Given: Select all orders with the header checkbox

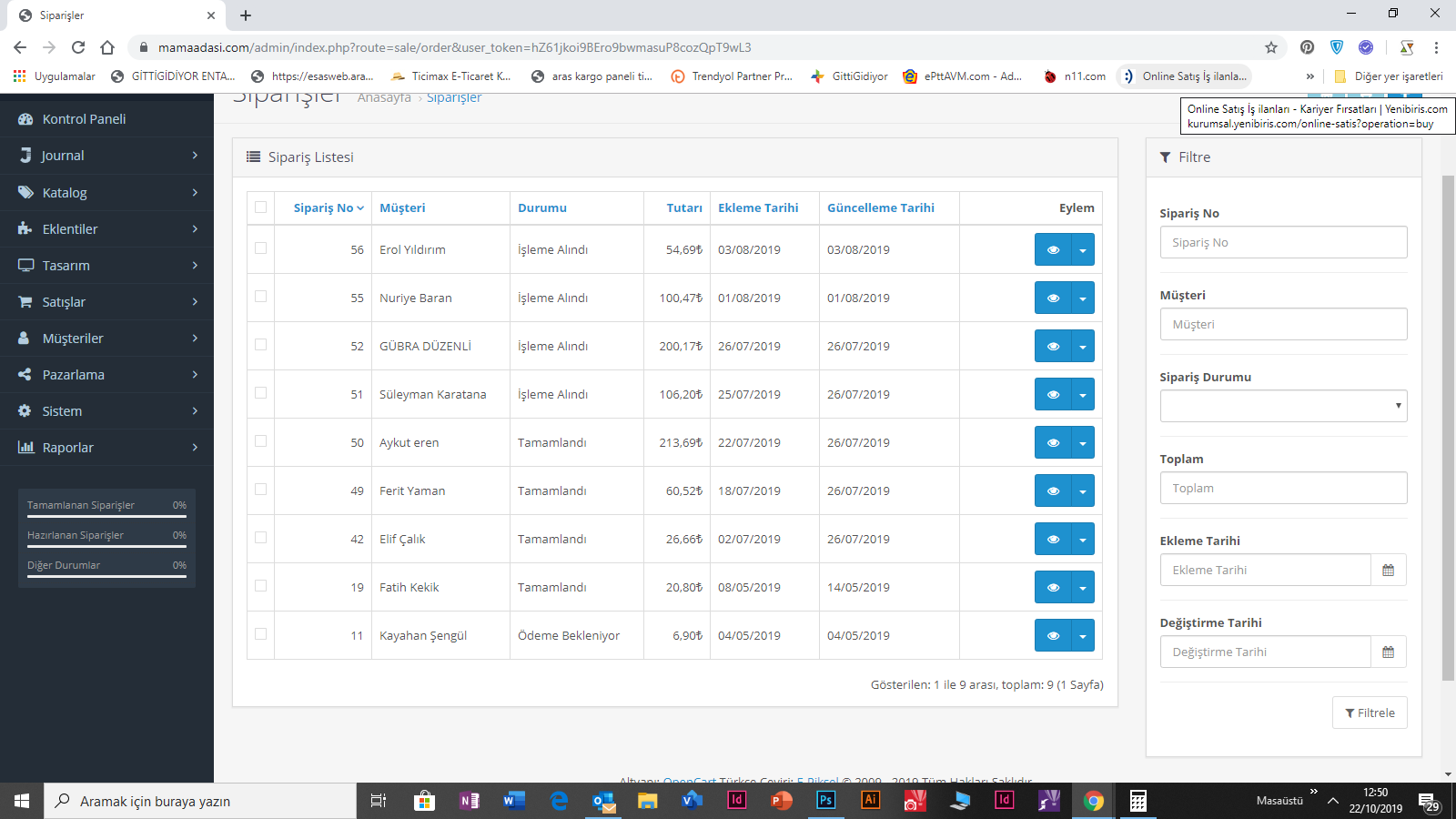Looking at the screenshot, I should tap(261, 207).
